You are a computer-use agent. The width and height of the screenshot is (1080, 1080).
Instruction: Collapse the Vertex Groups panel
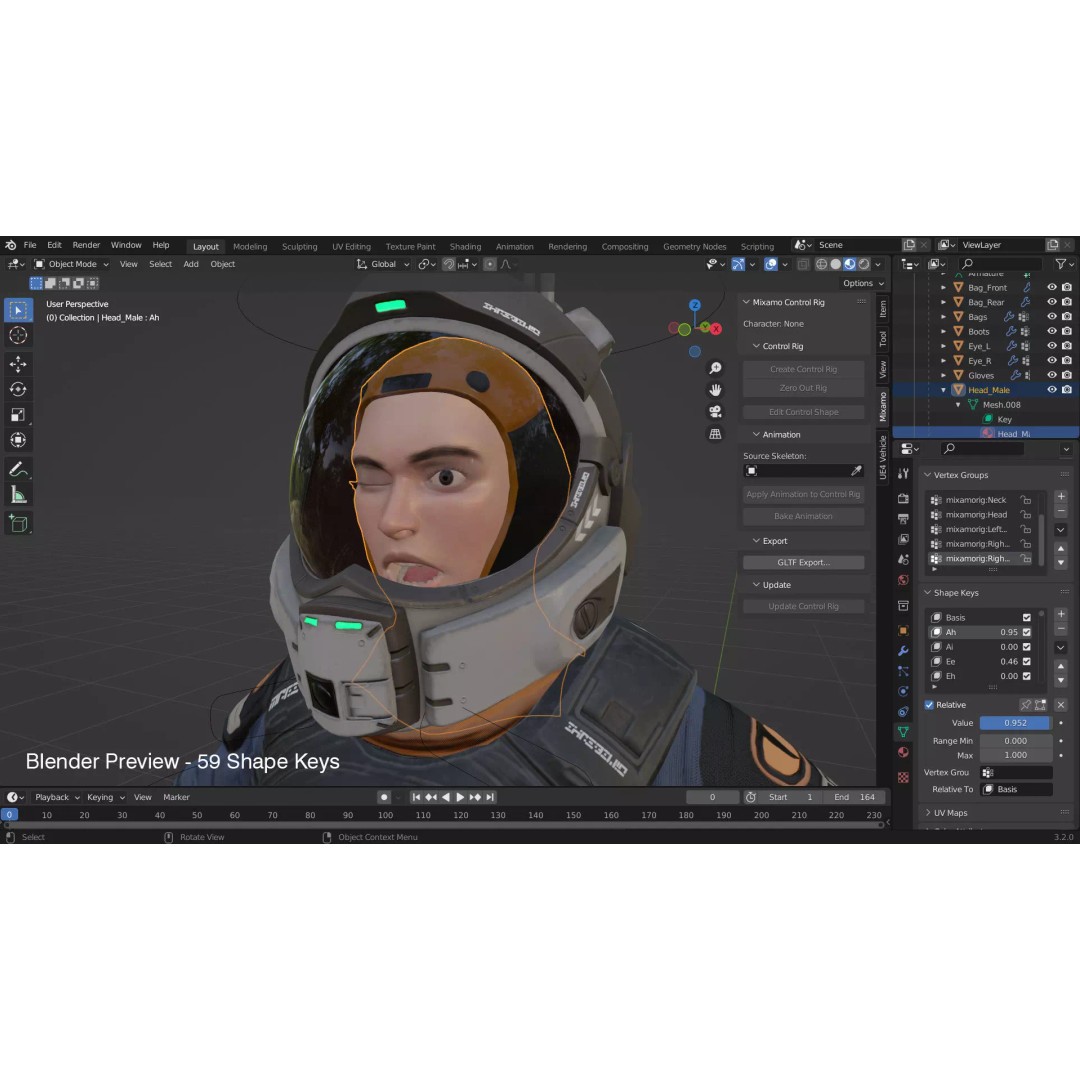coord(928,475)
